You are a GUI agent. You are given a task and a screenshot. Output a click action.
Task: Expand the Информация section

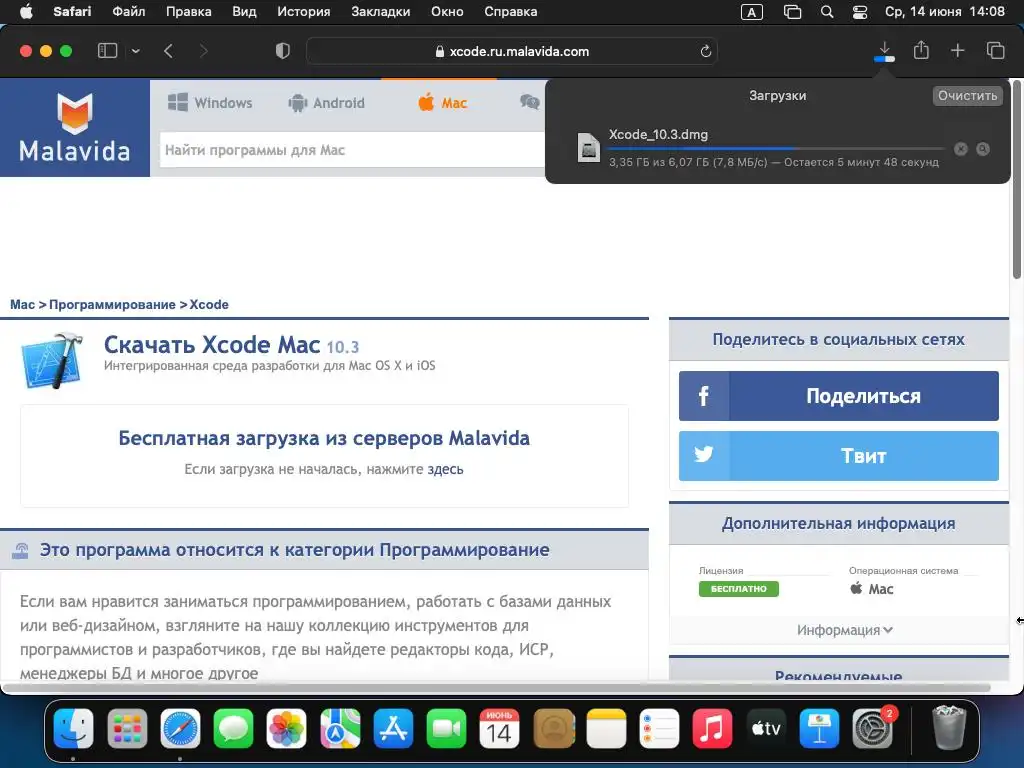844,630
